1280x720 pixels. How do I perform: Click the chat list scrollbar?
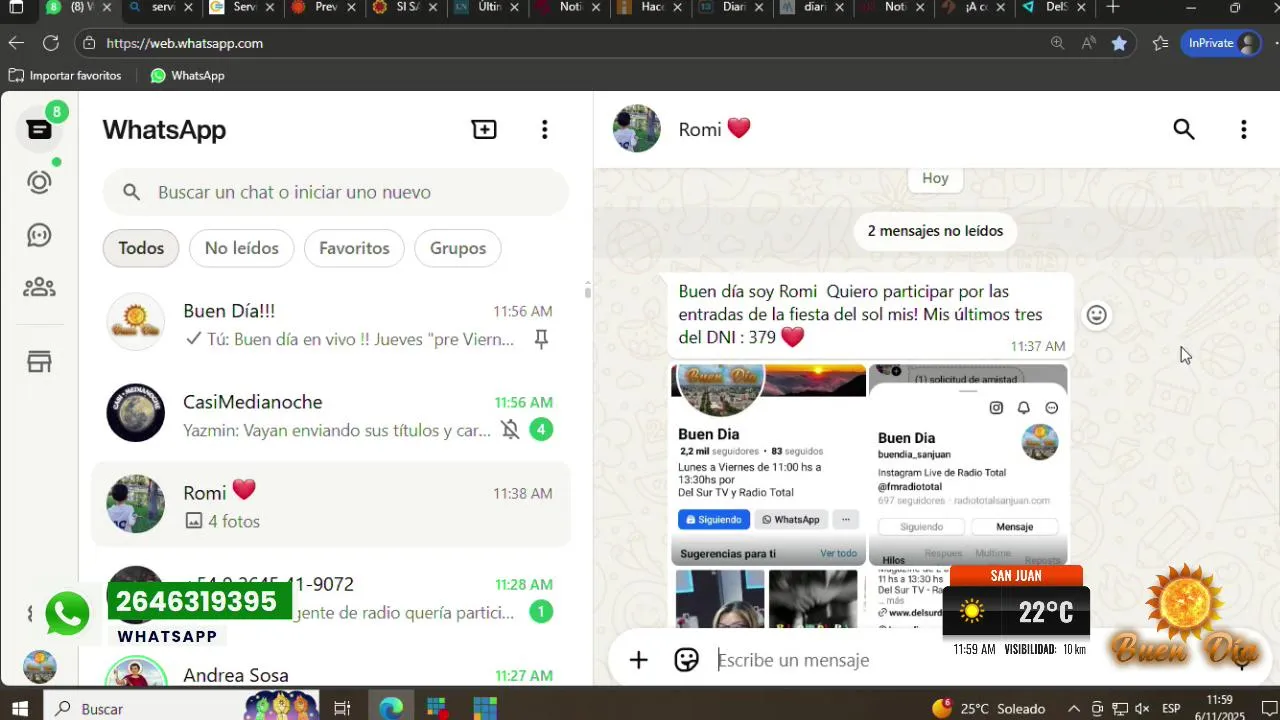(587, 290)
